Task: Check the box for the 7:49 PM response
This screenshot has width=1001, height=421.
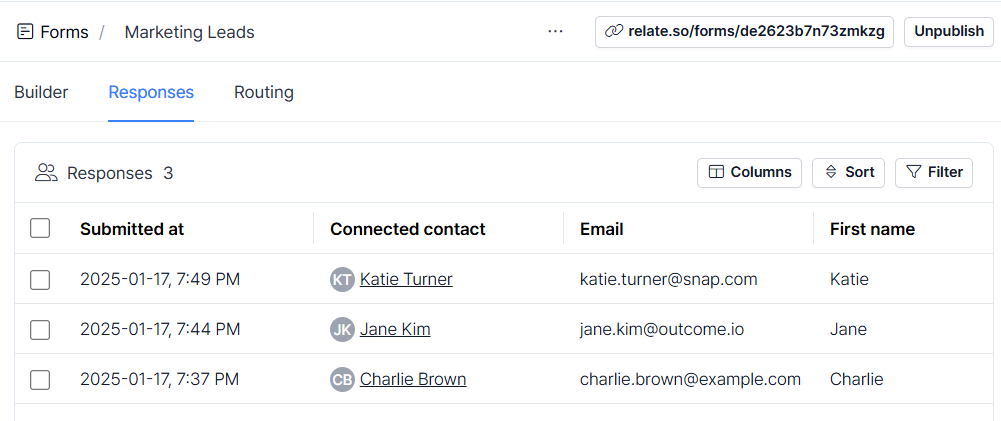Action: 40,279
